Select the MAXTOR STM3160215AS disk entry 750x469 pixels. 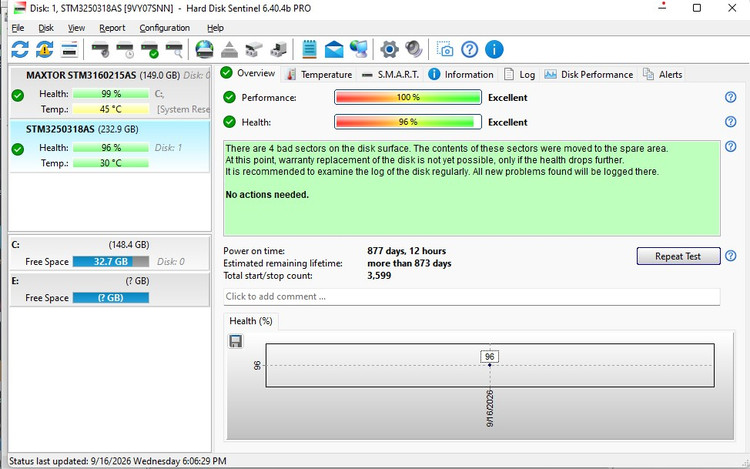point(110,92)
